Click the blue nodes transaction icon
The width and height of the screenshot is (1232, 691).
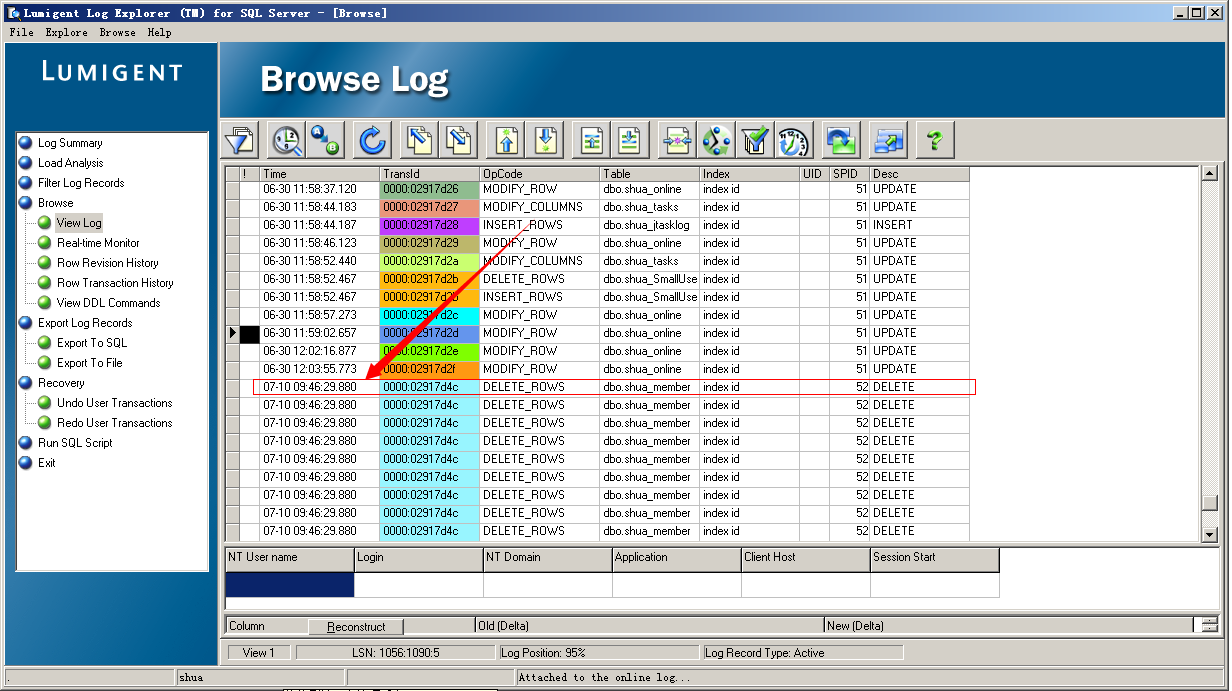pos(716,140)
